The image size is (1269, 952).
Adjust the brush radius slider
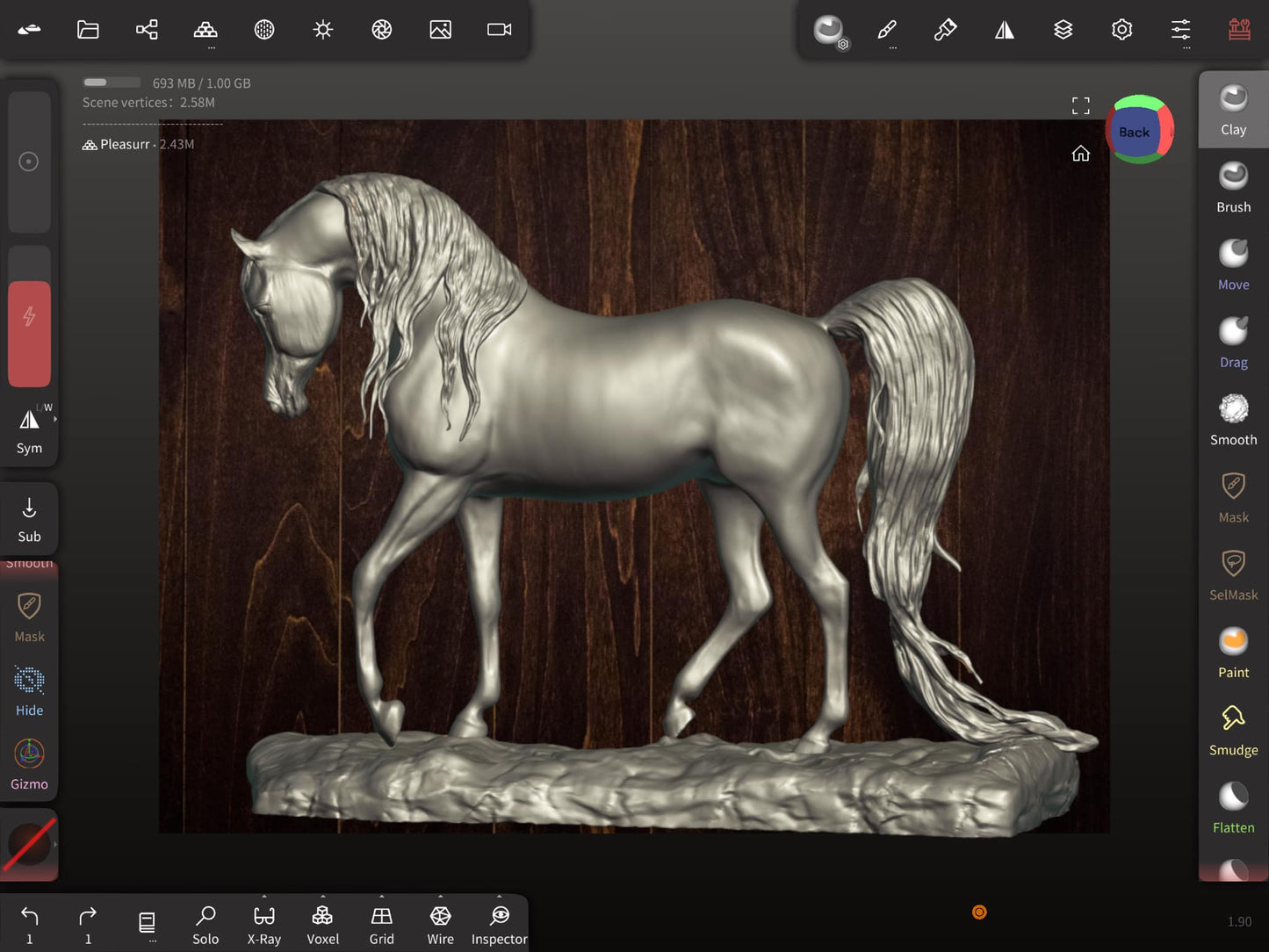pyautogui.click(x=29, y=162)
